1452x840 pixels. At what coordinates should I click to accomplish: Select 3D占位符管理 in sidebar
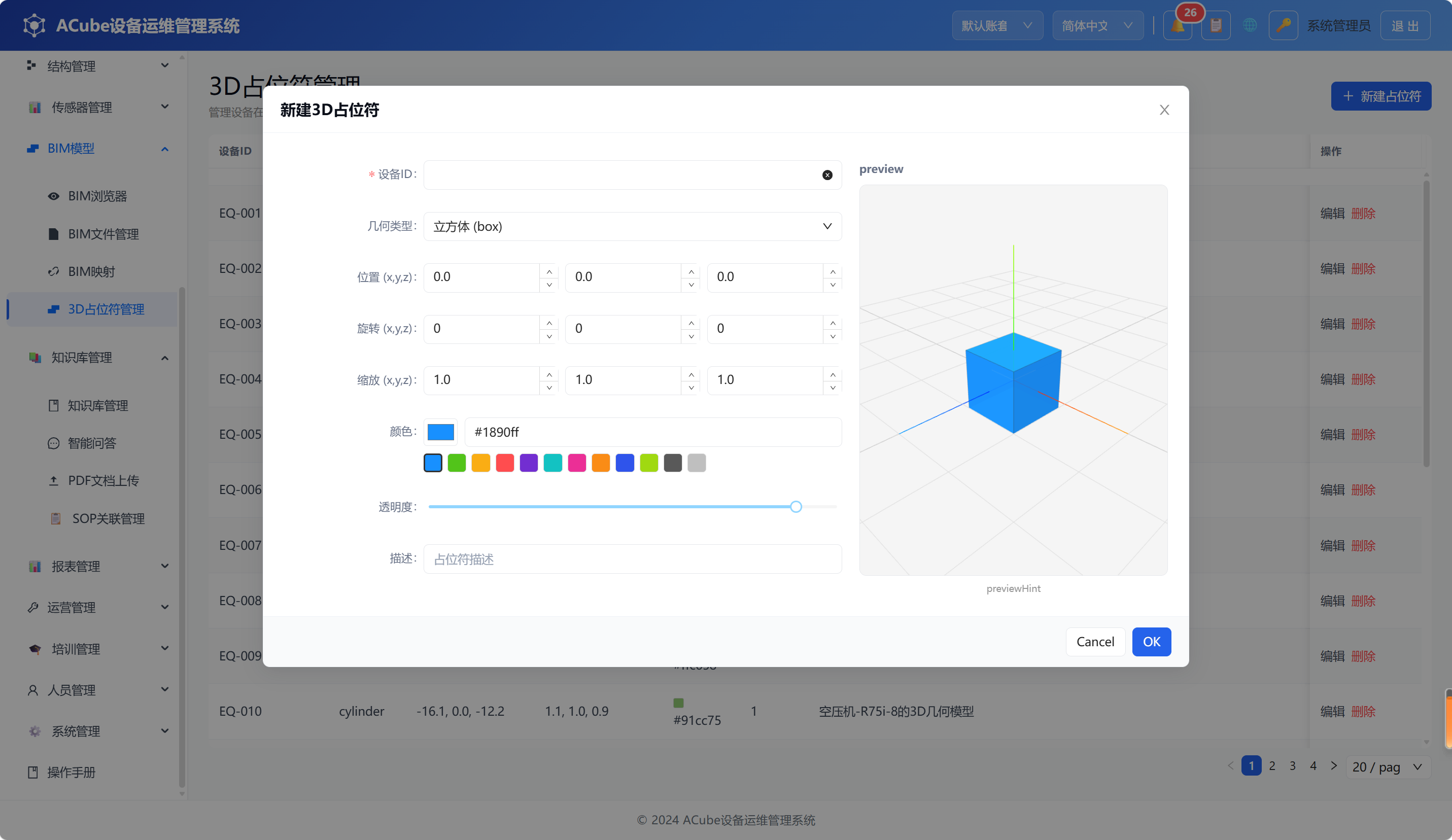tap(92, 309)
